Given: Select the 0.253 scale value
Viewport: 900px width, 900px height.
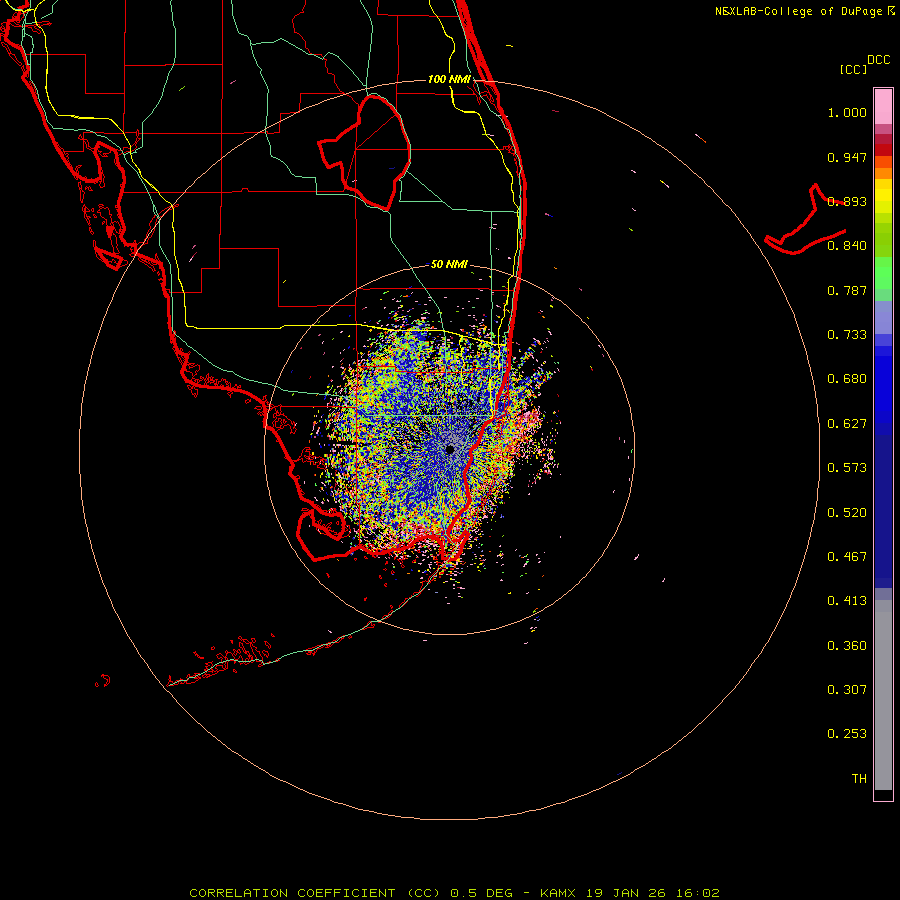Looking at the screenshot, I should pos(847,734).
